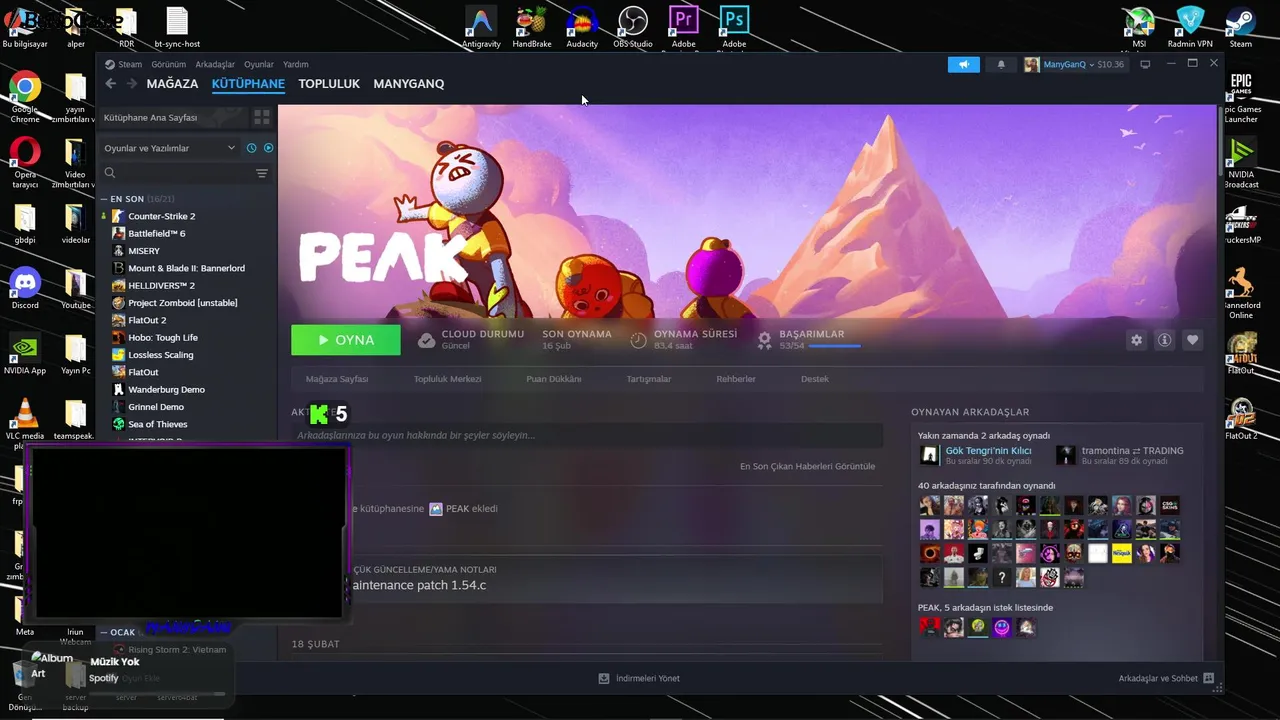Click the achievements progress bar
Screen dimensions: 1280x720
pos(835,346)
